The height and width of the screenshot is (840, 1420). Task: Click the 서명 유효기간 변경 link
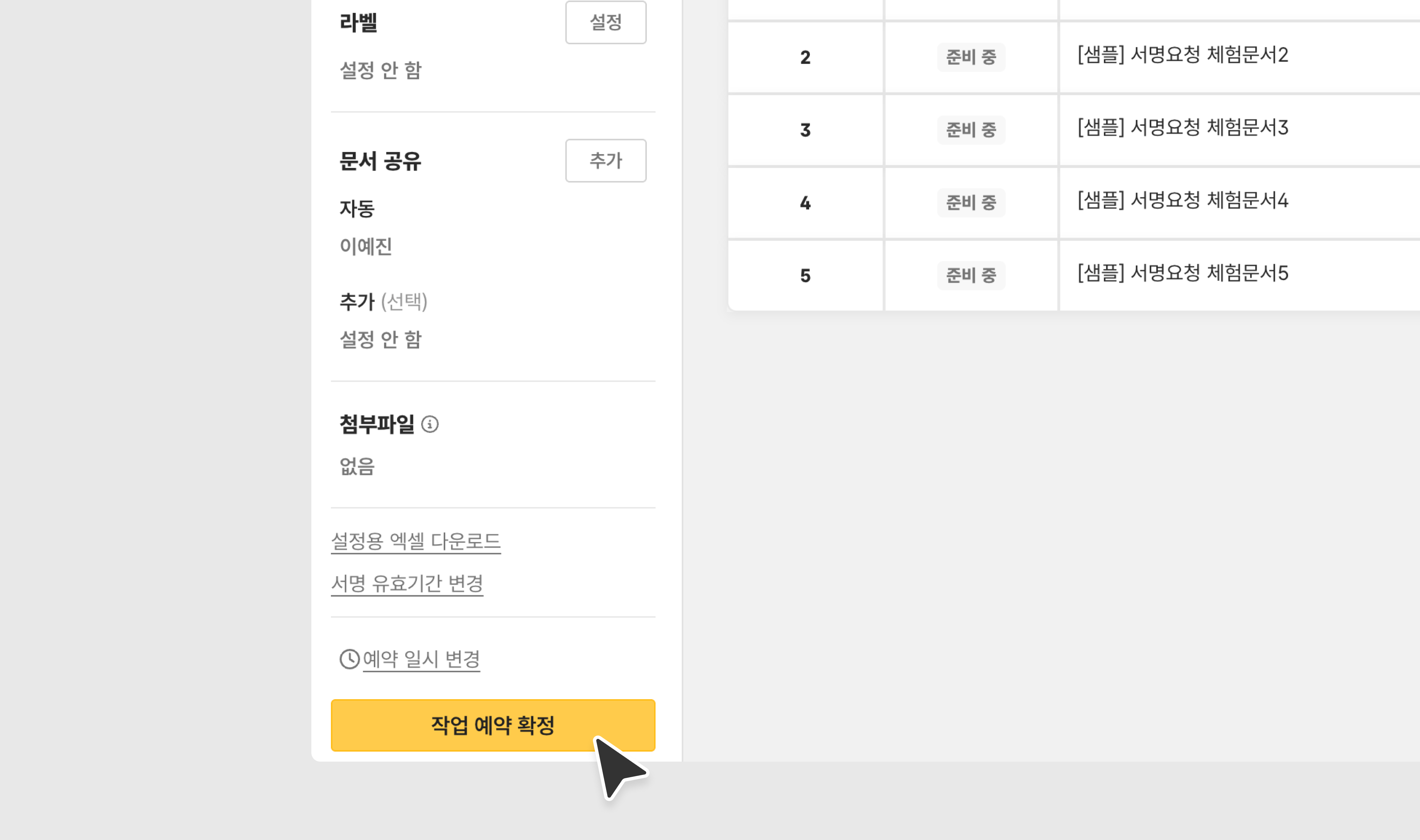pos(407,583)
